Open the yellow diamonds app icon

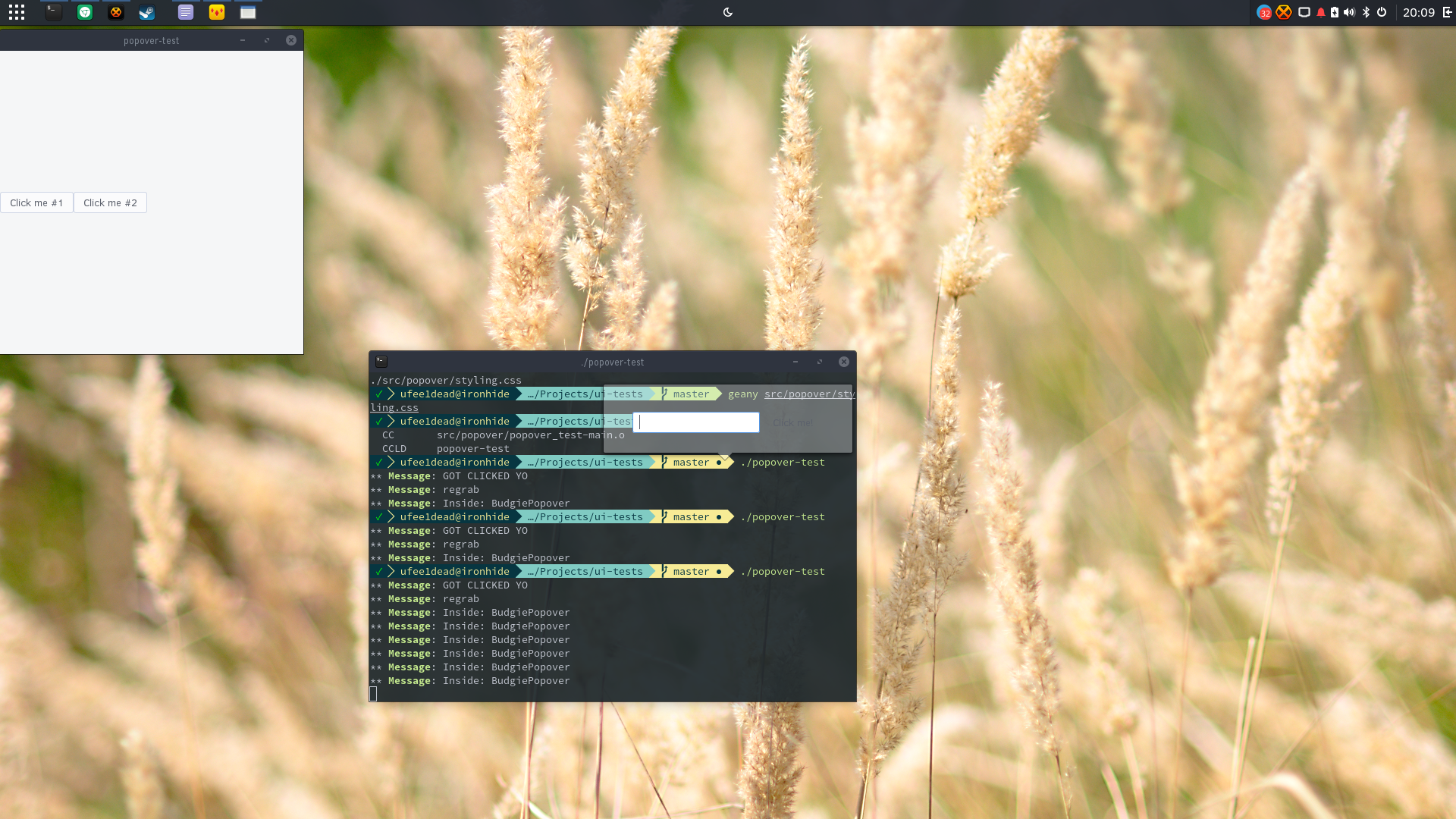pos(217,12)
